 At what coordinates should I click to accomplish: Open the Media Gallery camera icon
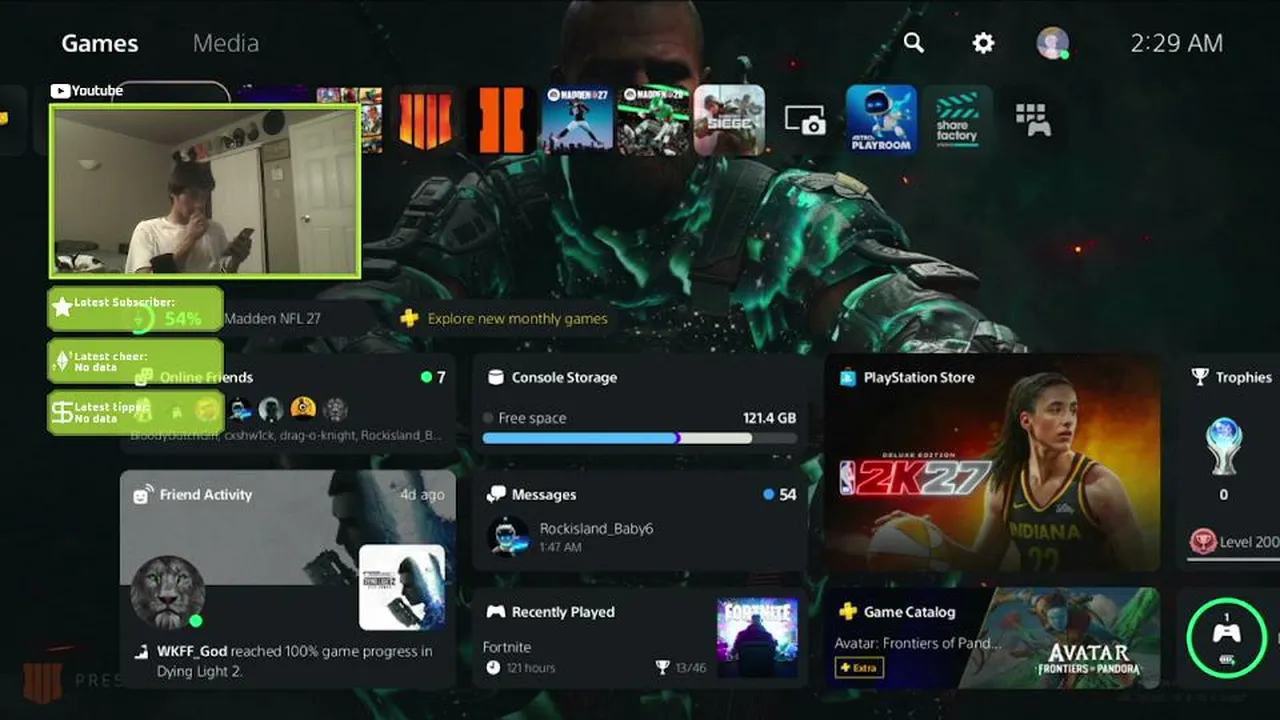805,121
